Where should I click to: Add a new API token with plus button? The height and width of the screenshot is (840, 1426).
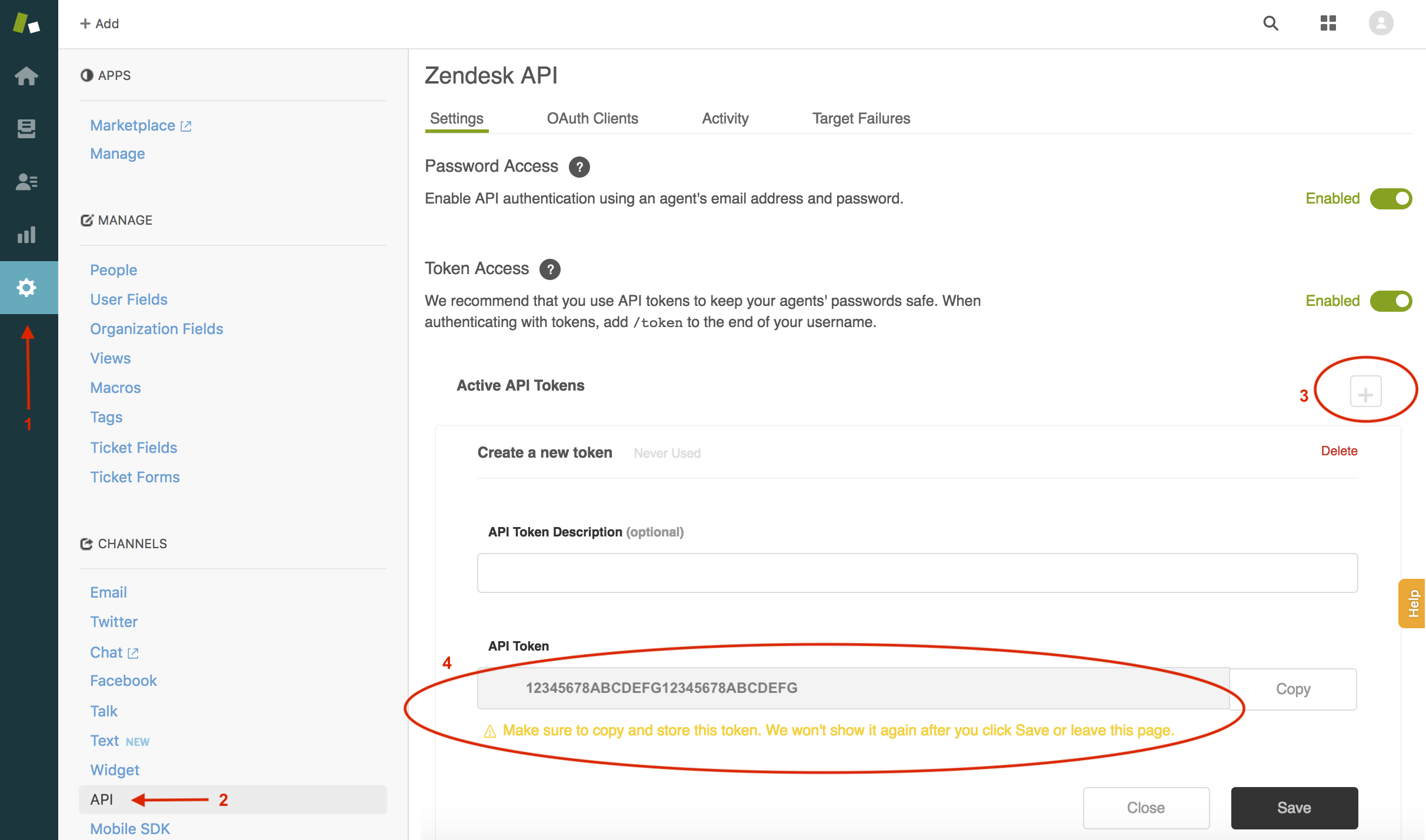point(1365,392)
